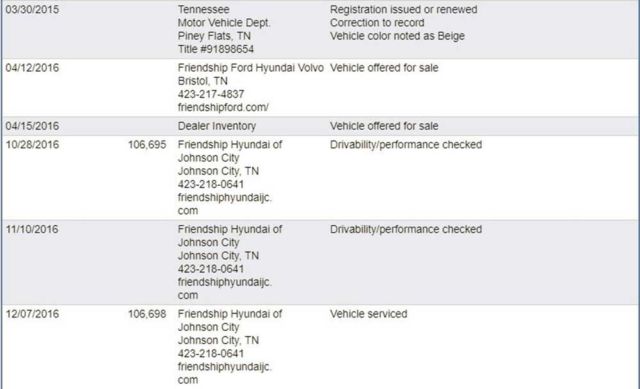Select the 03/30/2015 date entry
Viewport: 640px width, 389px height.
coord(32,9)
